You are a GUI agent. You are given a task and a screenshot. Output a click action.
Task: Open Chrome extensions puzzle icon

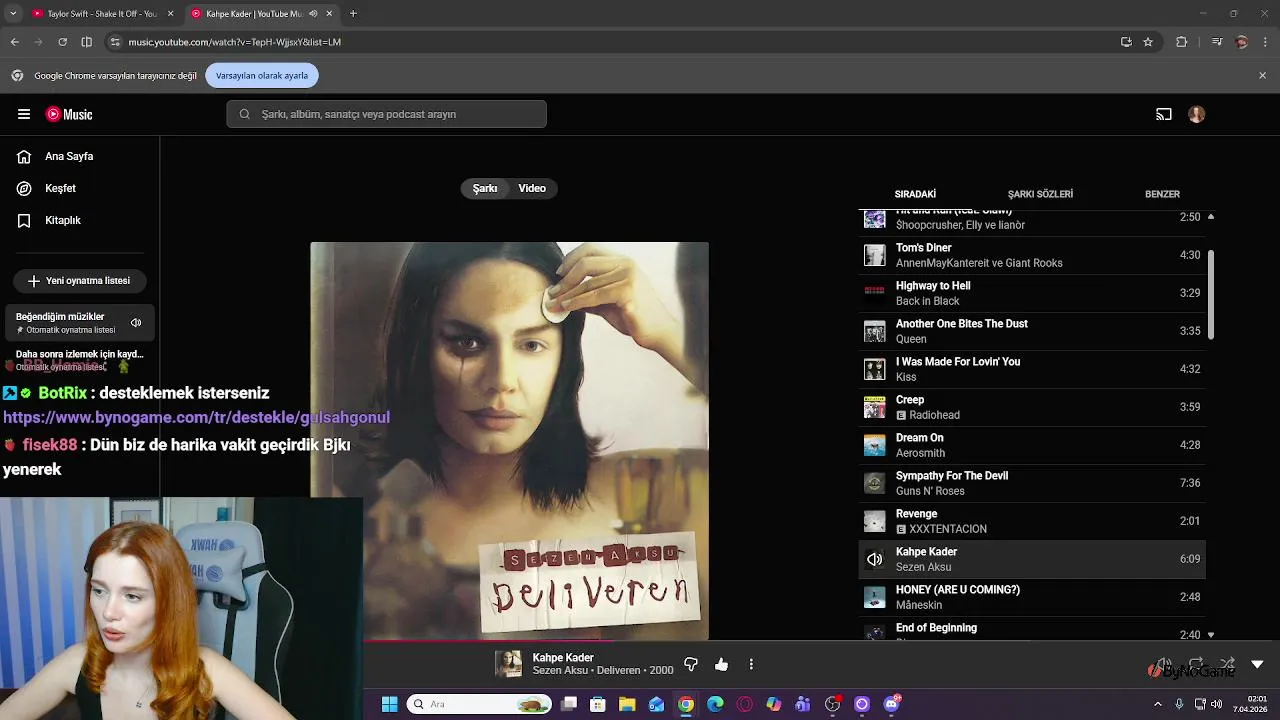click(1182, 42)
